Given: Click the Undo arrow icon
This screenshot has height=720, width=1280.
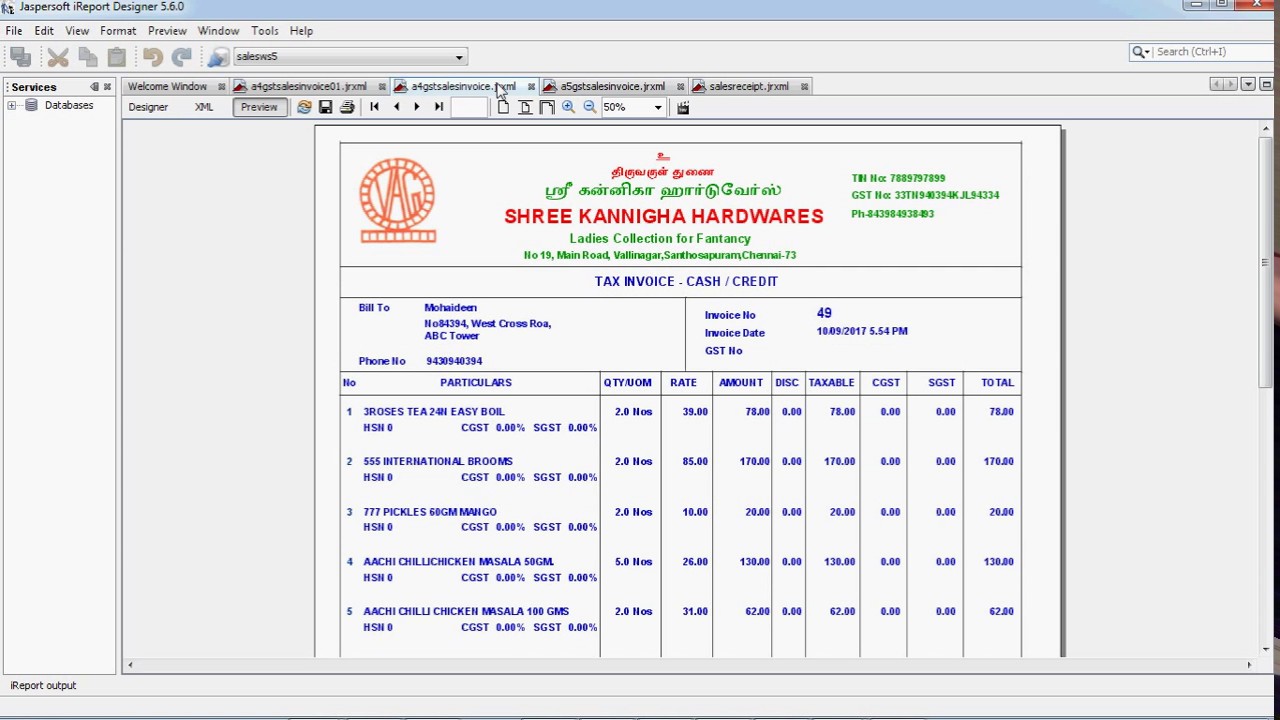Looking at the screenshot, I should click(x=152, y=57).
